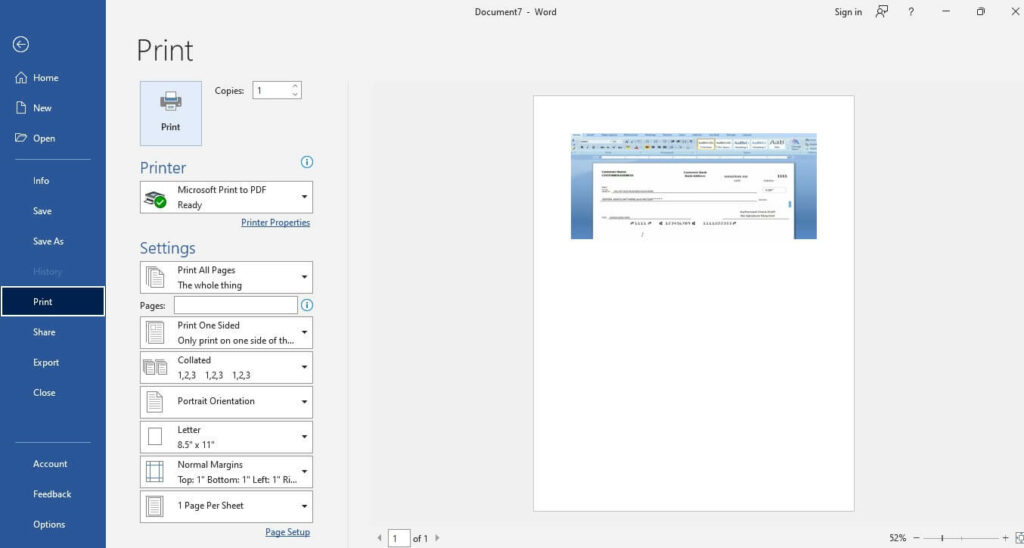Image resolution: width=1024 pixels, height=548 pixels.
Task: Click the back arrow to exit Backstage
Action: (x=21, y=44)
